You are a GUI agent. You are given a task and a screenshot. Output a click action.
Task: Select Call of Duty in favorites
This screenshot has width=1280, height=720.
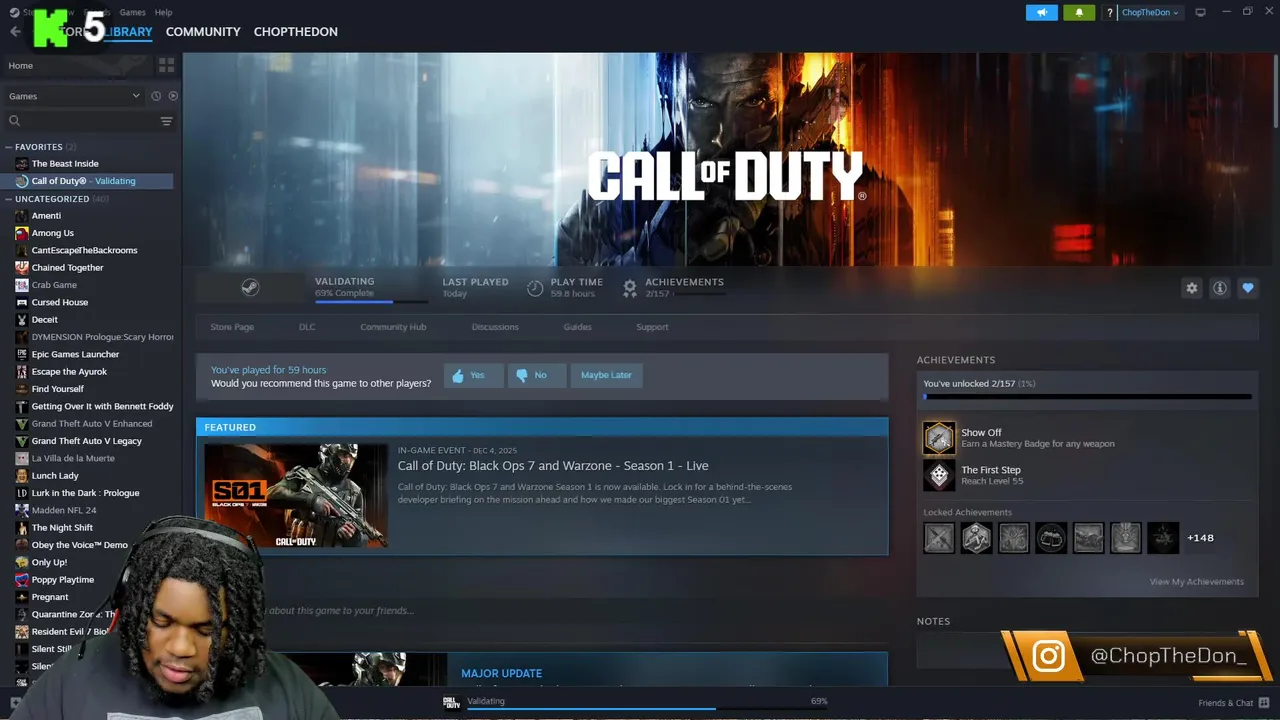(x=88, y=181)
